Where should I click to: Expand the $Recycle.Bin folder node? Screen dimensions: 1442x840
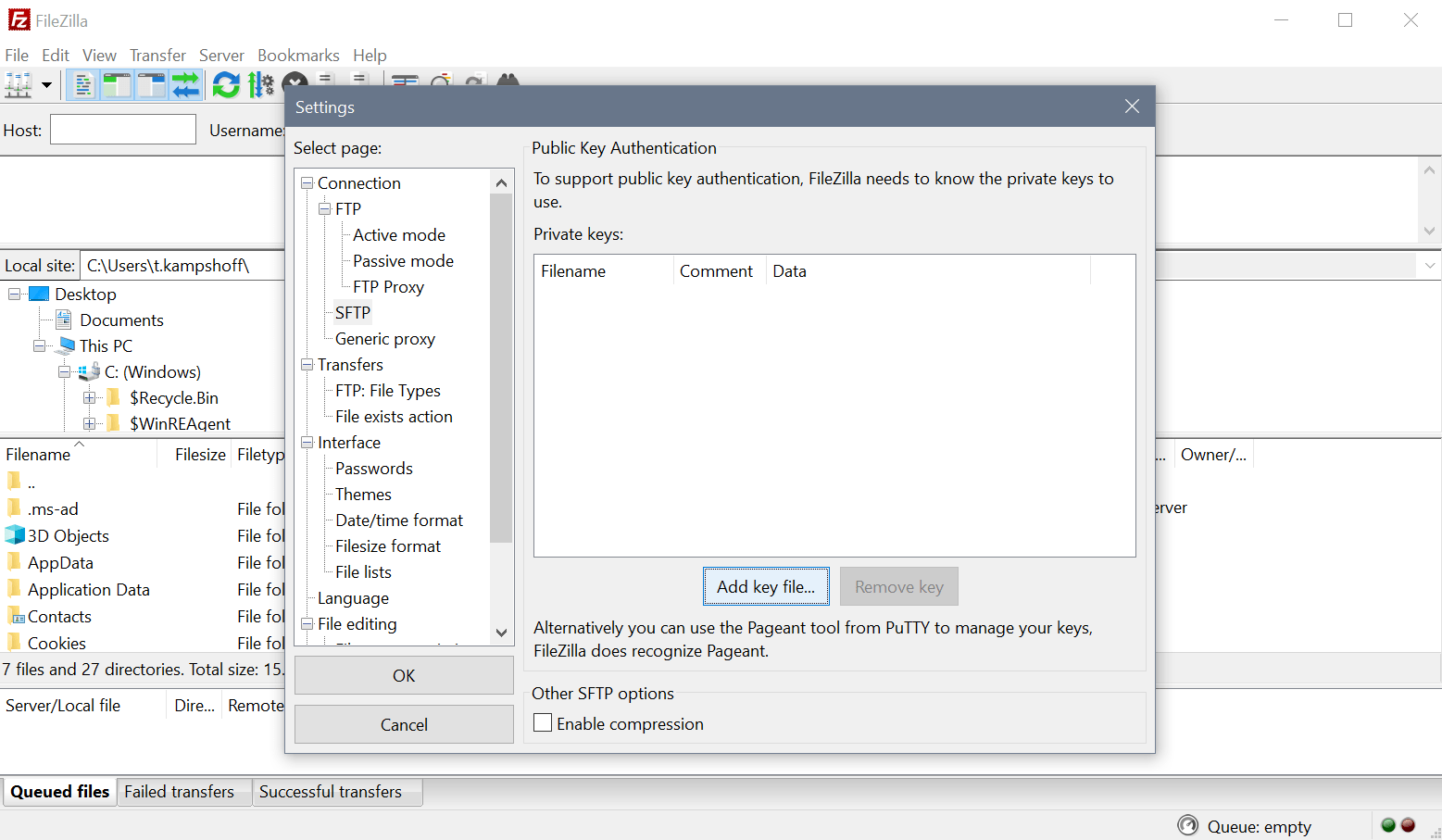click(x=90, y=397)
